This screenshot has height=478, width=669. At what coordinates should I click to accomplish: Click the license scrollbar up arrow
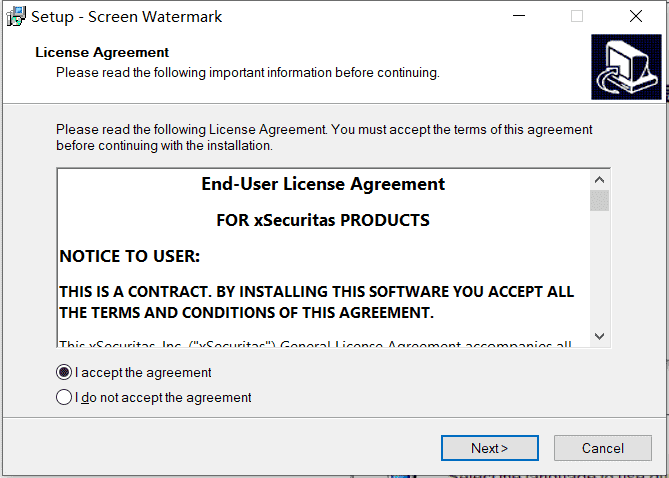599,180
